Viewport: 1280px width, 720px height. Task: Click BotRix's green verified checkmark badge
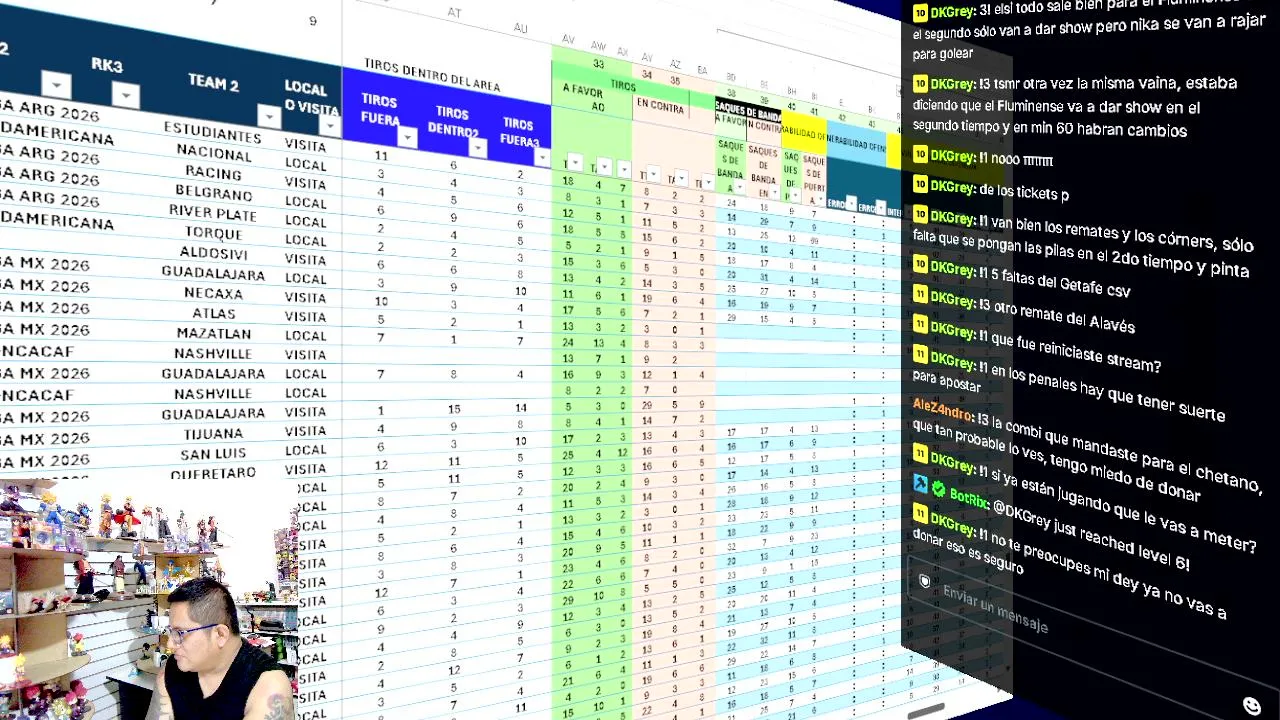(939, 489)
